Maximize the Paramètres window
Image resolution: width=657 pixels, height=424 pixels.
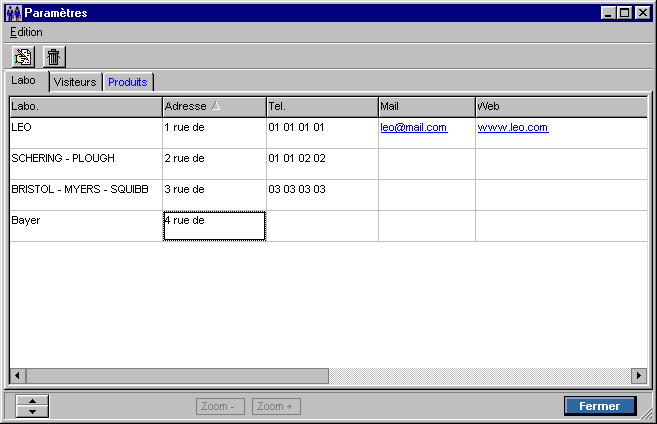pyautogui.click(x=624, y=13)
